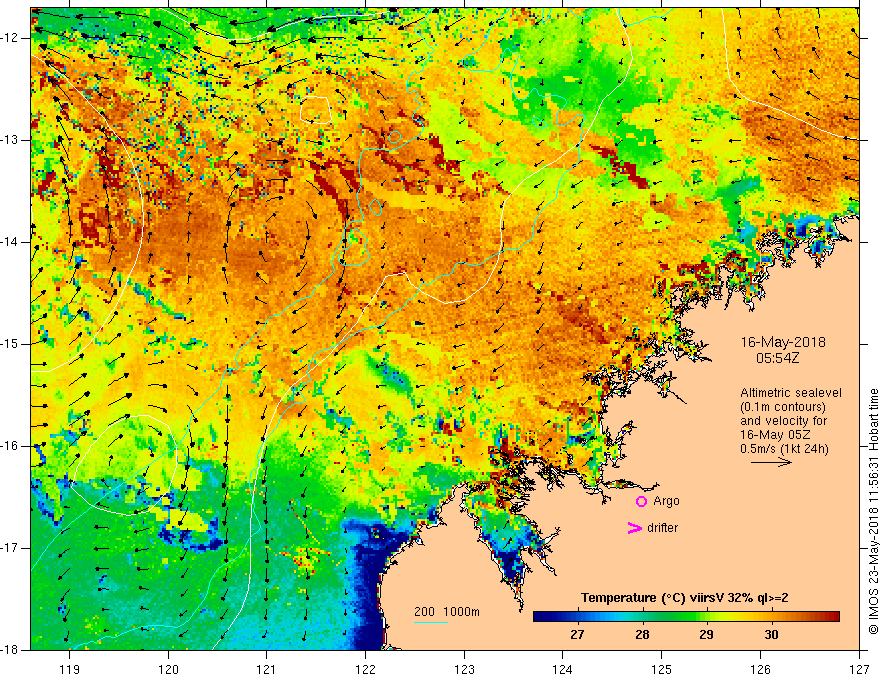
Task: Click latitude axis label '-16'
Action: [10, 446]
